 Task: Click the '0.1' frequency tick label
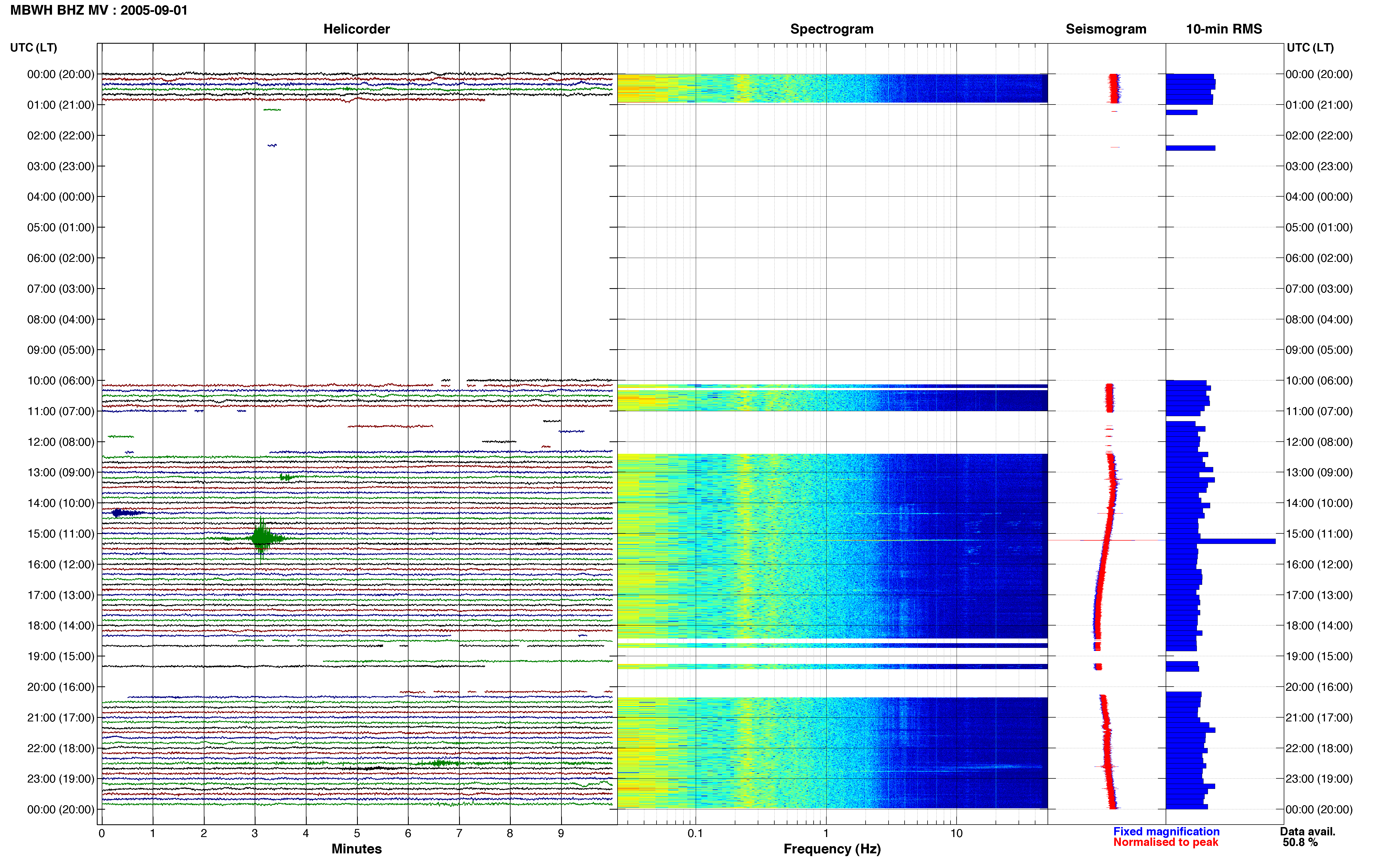[x=695, y=833]
